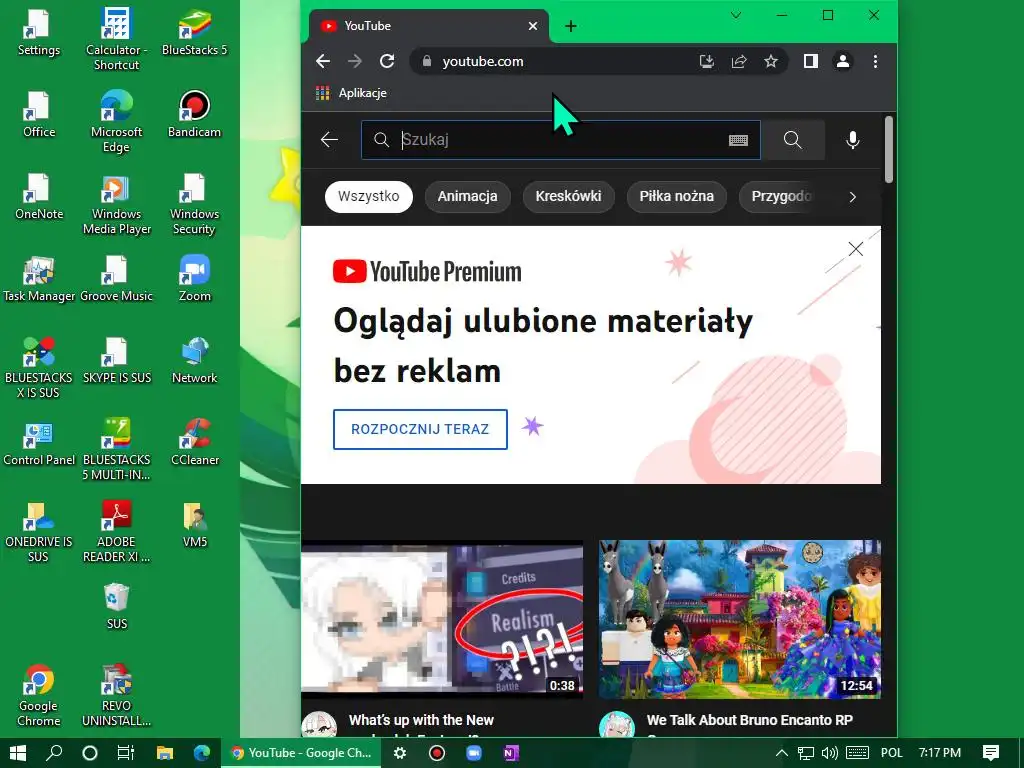Show more filter chips with right chevron
The width and height of the screenshot is (1024, 768).
point(852,197)
